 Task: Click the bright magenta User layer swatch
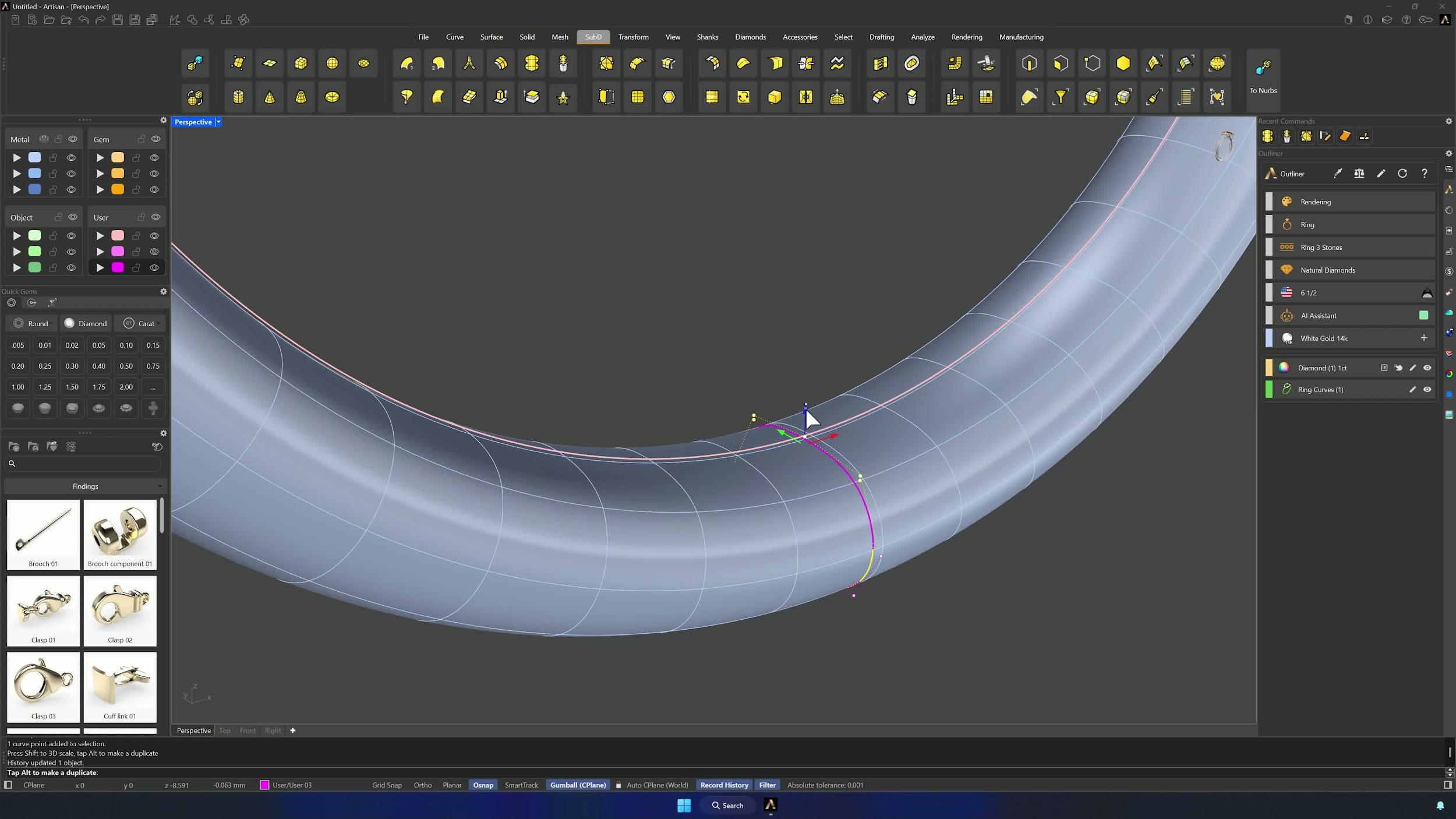coord(118,268)
